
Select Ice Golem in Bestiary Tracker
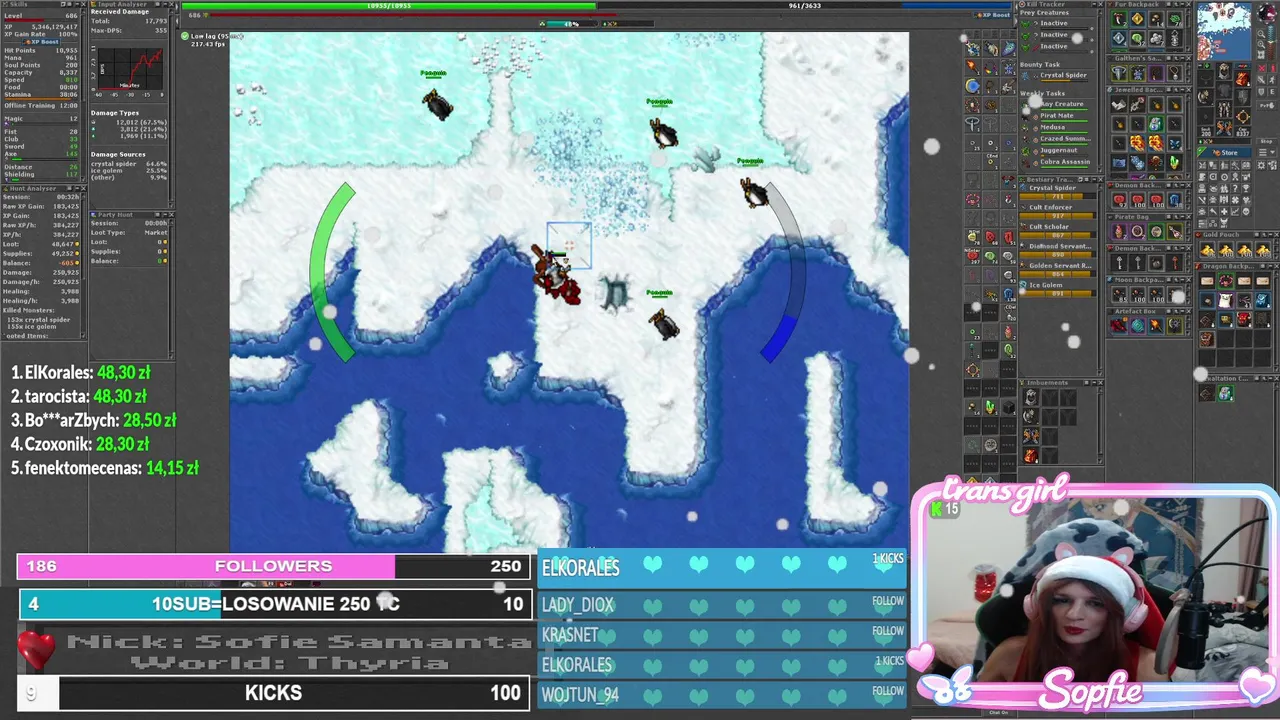tap(1046, 285)
